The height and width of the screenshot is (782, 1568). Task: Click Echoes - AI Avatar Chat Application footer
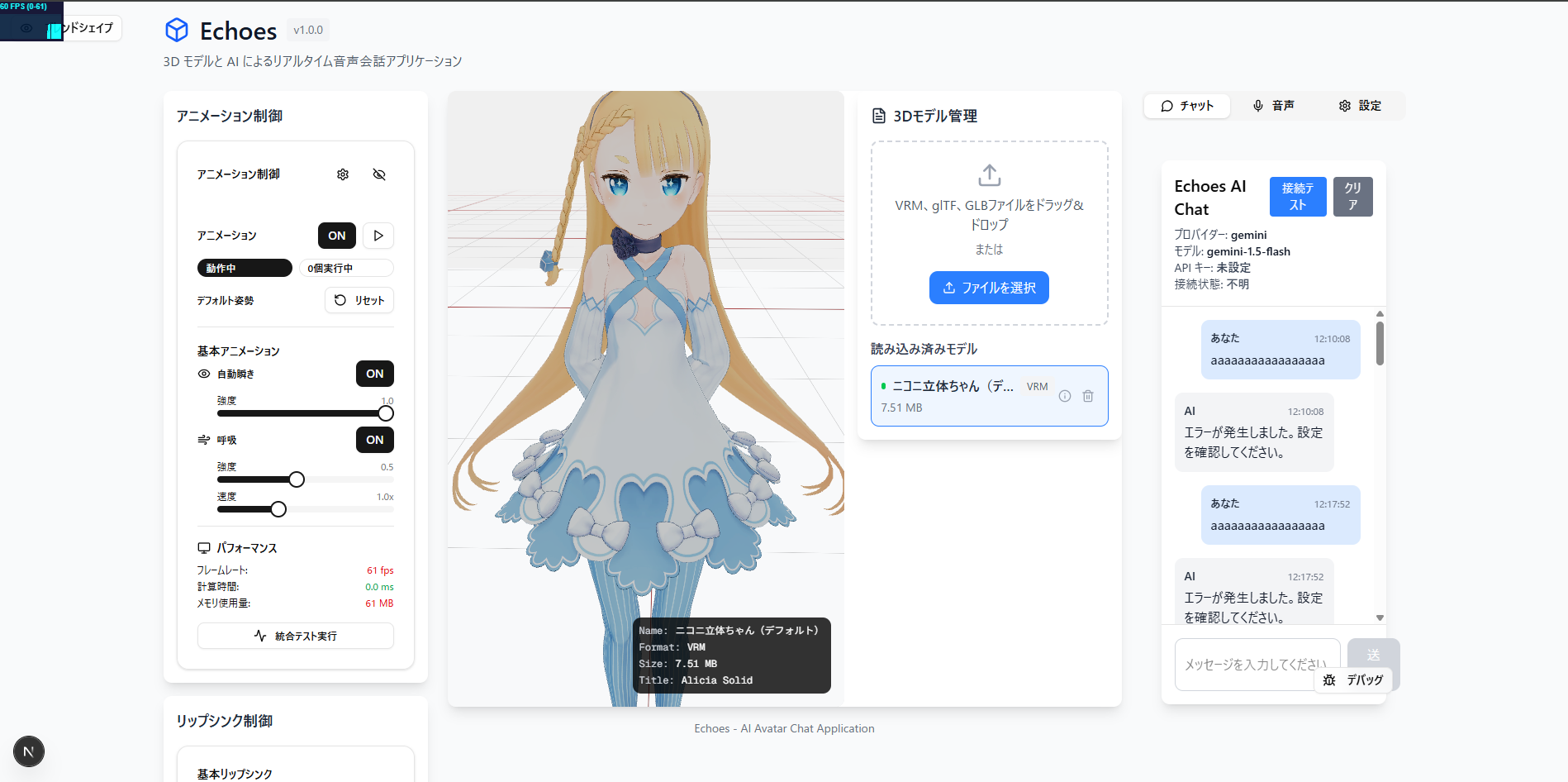click(x=784, y=728)
